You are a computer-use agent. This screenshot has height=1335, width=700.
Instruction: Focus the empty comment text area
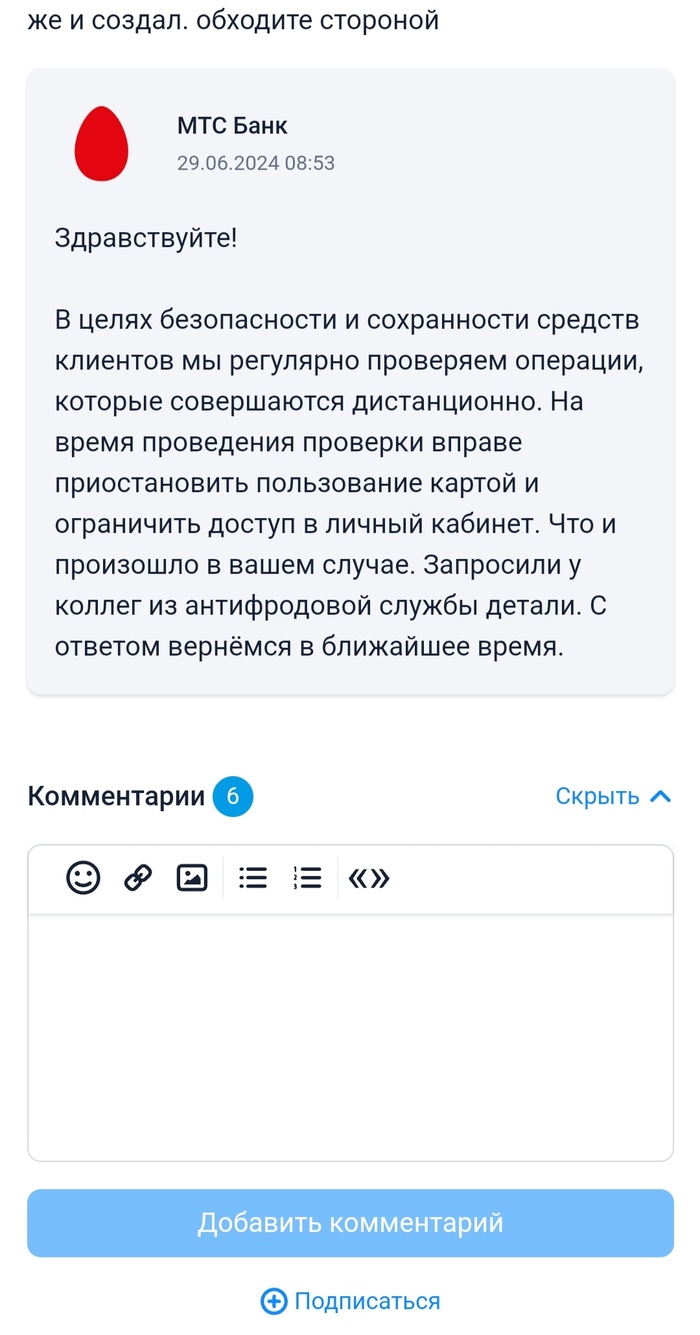pyautogui.click(x=350, y=1035)
